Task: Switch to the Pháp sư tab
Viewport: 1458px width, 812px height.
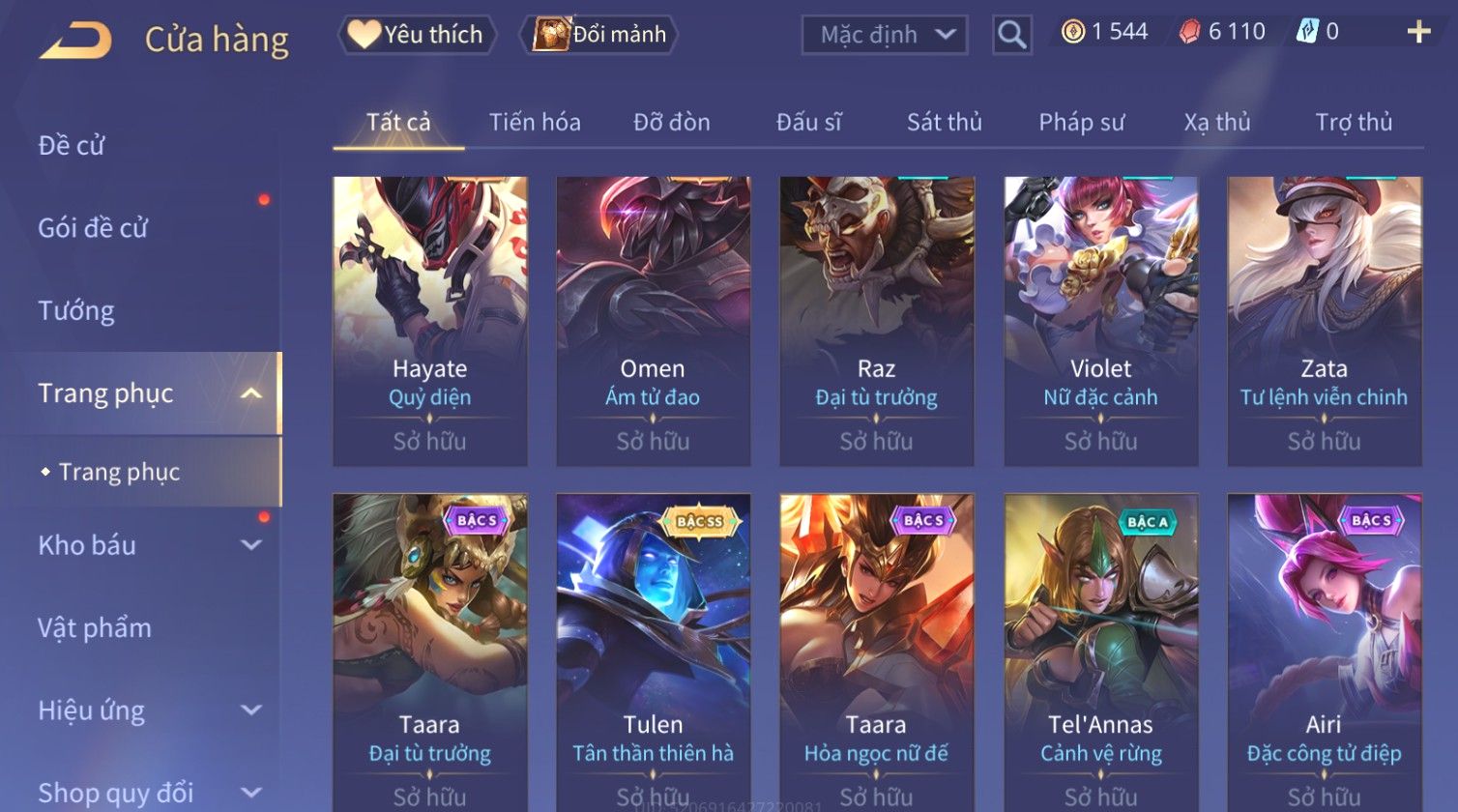Action: point(1081,123)
